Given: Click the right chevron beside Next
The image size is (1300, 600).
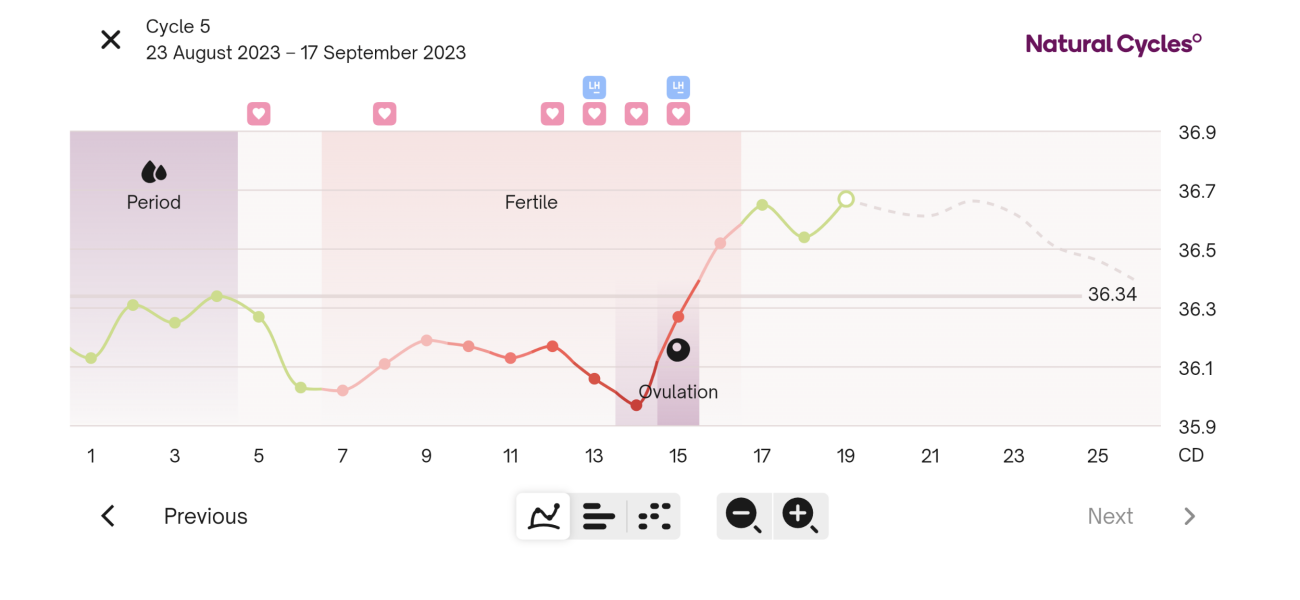Looking at the screenshot, I should [1189, 516].
